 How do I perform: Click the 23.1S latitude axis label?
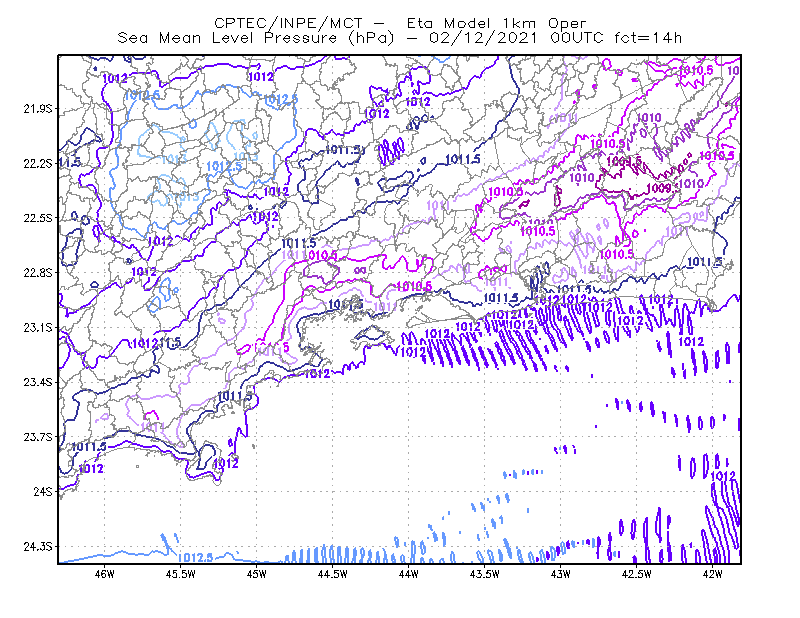38,328
